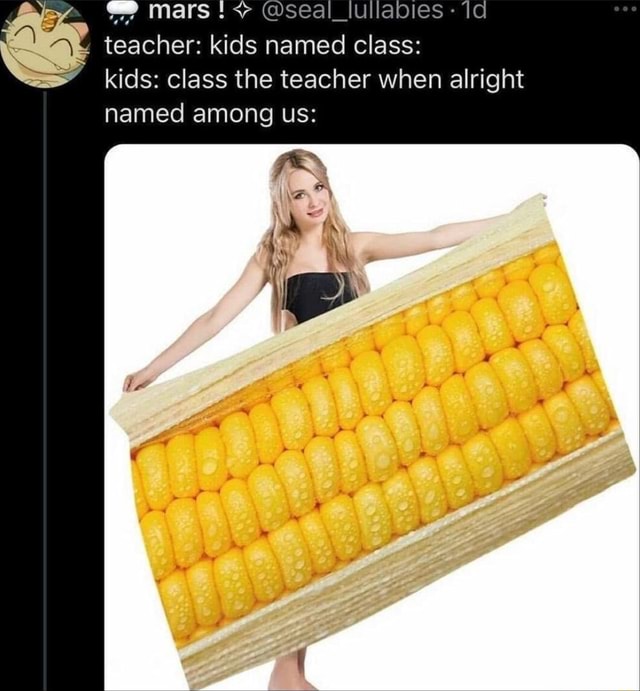Click the word "teacher:" starting the tweet
Screen dimensions: 640x691
tap(154, 45)
